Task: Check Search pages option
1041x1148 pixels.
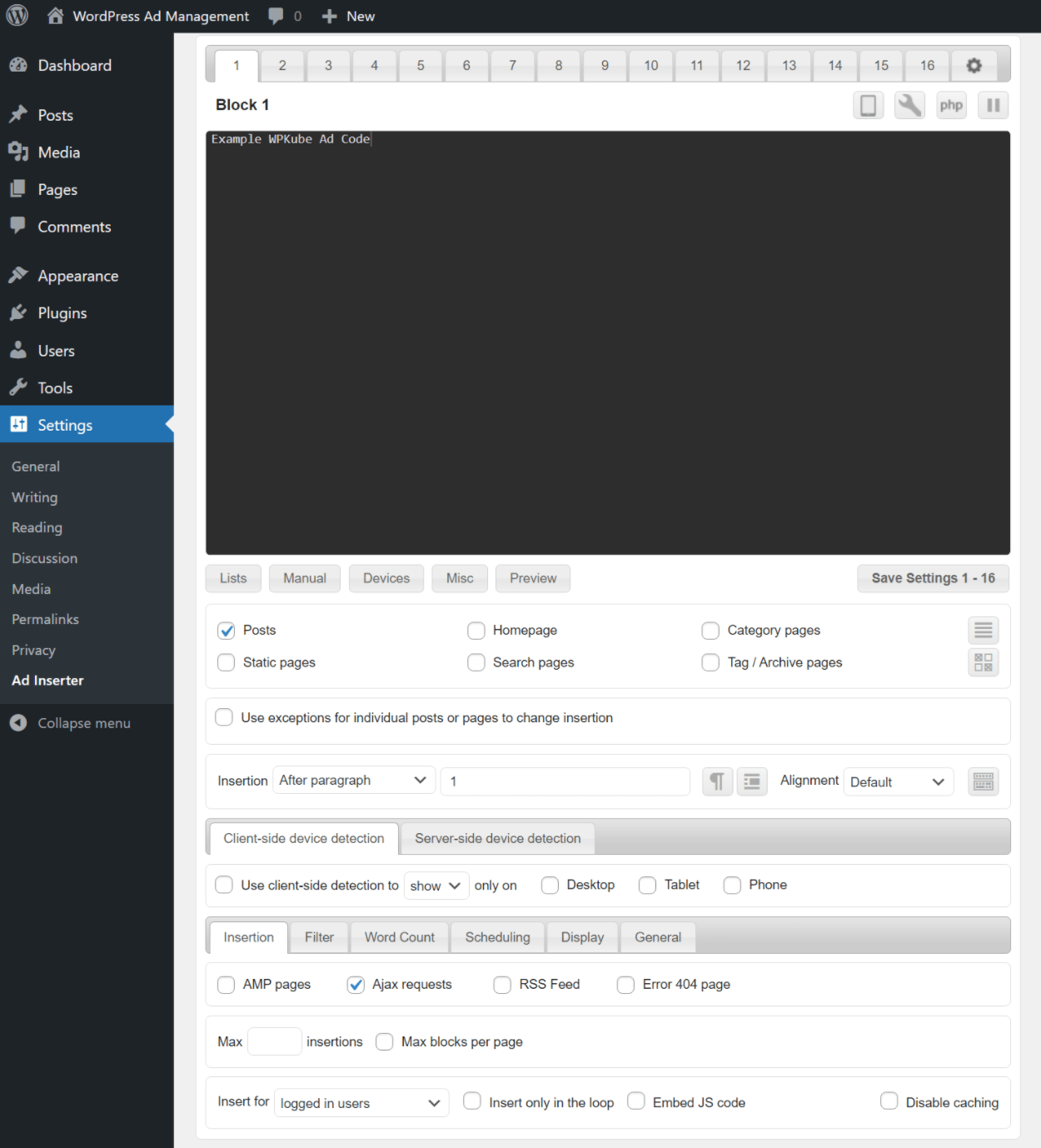Action: [476, 662]
